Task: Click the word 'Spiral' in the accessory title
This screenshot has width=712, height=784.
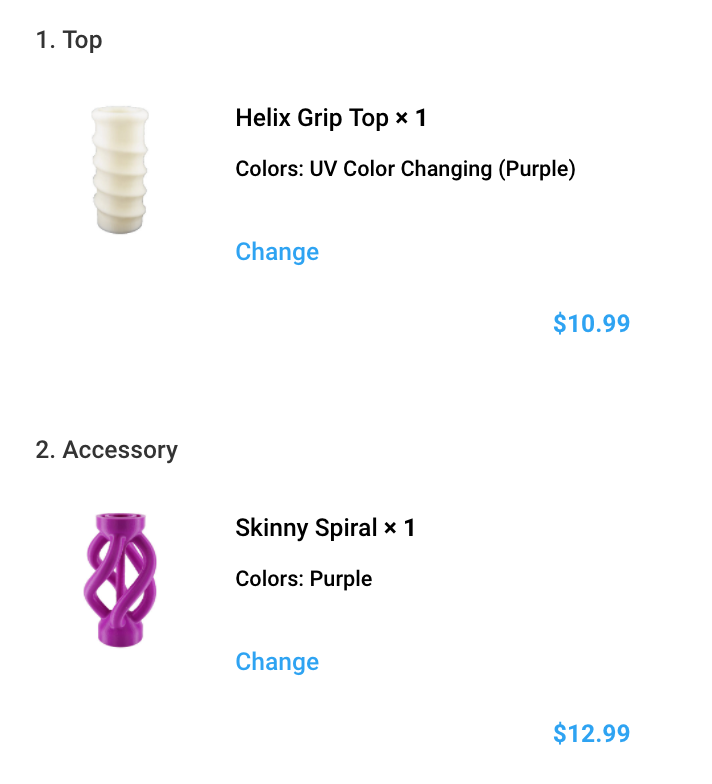Action: click(346, 528)
